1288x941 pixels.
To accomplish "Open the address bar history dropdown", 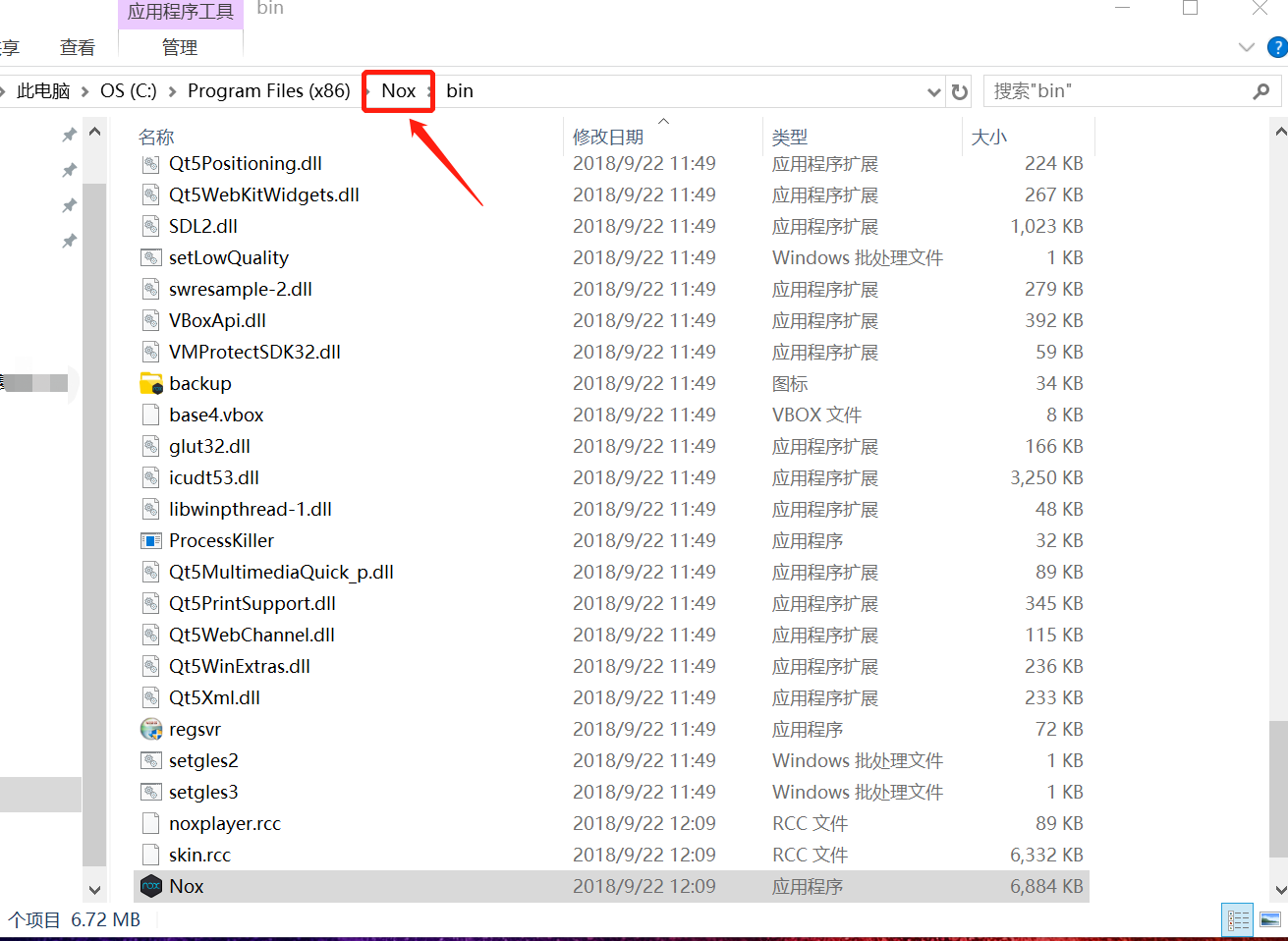I will [x=932, y=90].
